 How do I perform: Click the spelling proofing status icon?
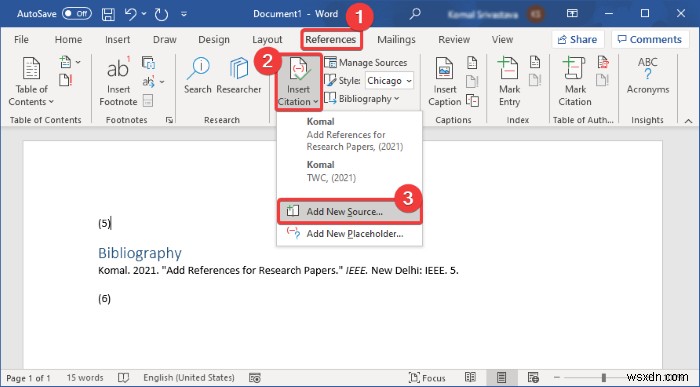click(123, 378)
